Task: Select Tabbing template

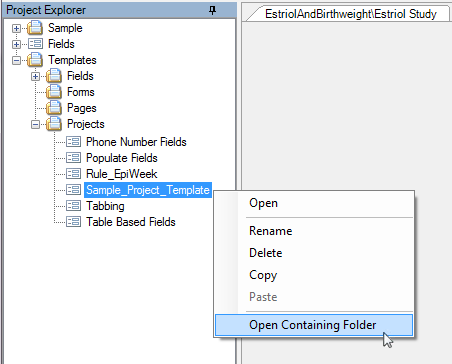Action: (105, 206)
